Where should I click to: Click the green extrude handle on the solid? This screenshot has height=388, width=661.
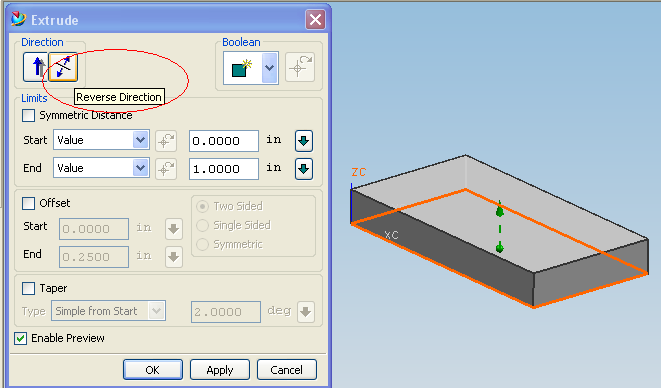click(x=500, y=212)
